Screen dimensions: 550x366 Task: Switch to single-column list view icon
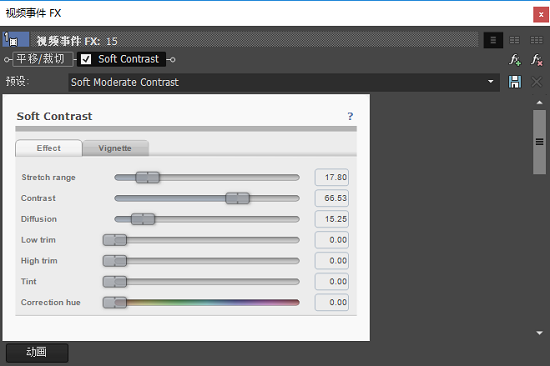pyautogui.click(x=493, y=40)
